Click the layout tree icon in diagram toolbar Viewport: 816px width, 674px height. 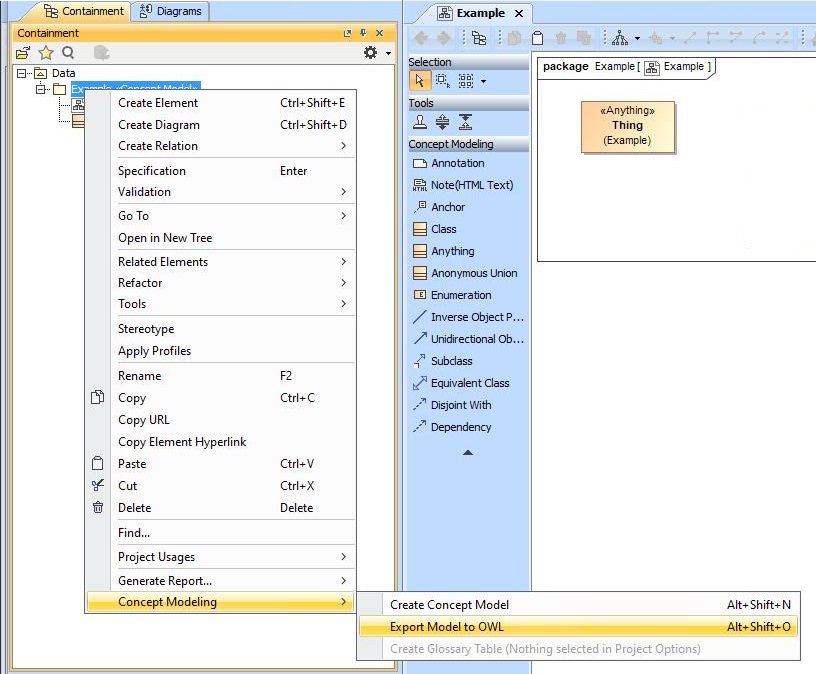point(620,38)
